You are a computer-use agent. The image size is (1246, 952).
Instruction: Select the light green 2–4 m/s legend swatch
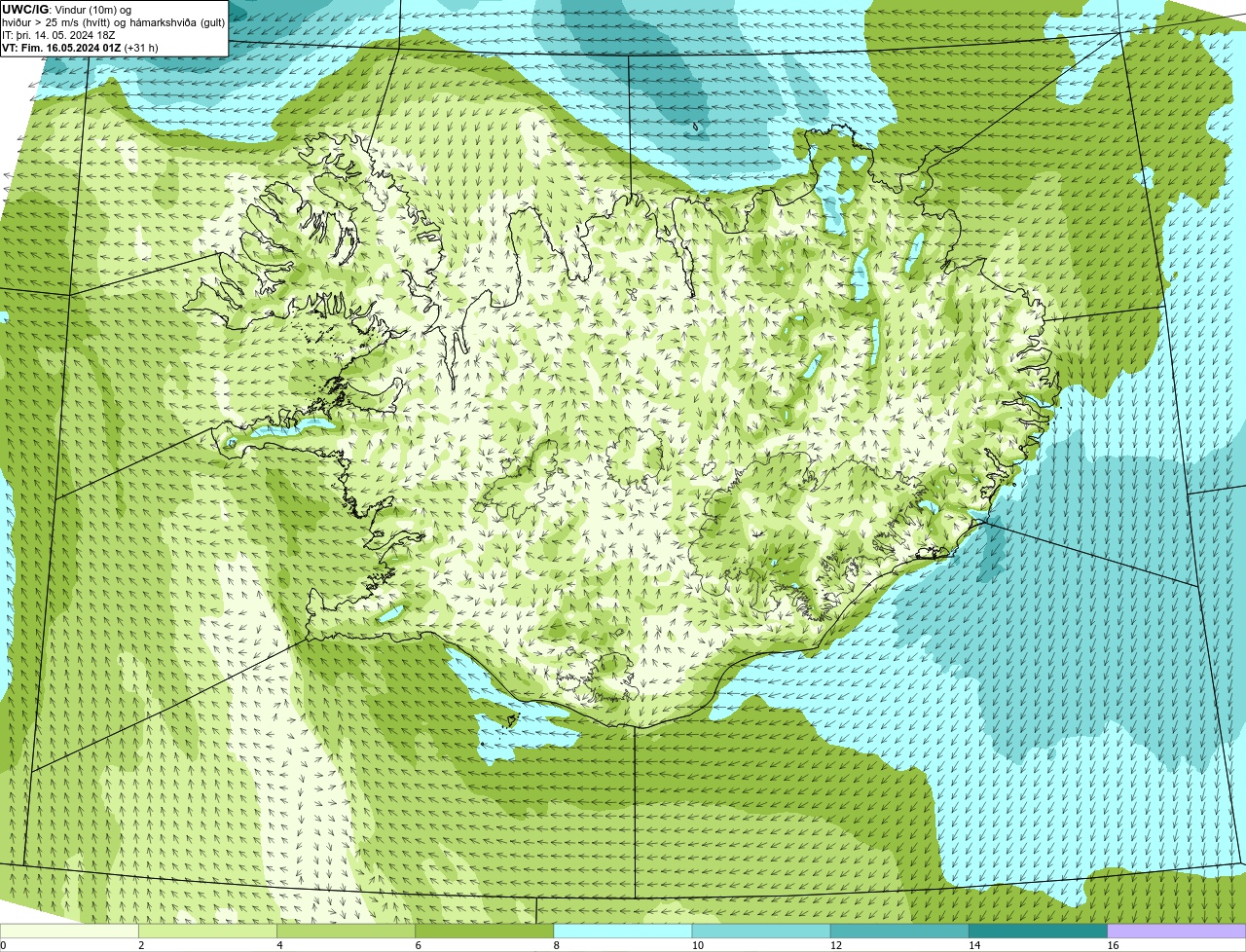click(x=207, y=931)
